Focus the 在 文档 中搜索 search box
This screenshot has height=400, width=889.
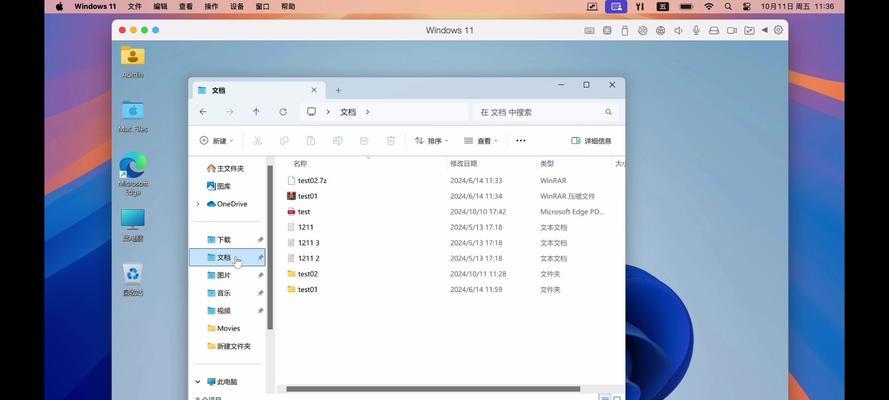click(544, 112)
